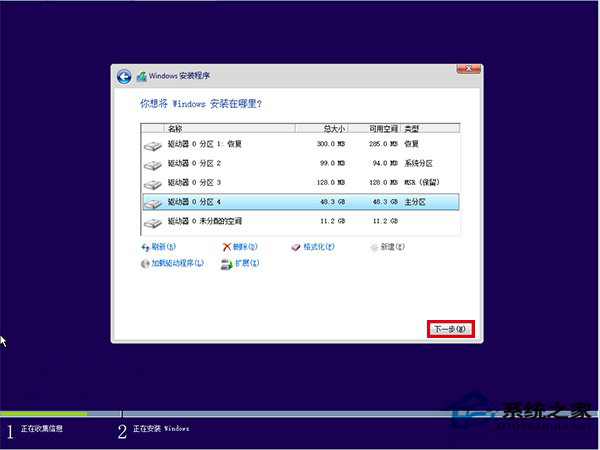Delete the selected partition via 删除(D)
The image size is (600, 450).
click(245, 247)
